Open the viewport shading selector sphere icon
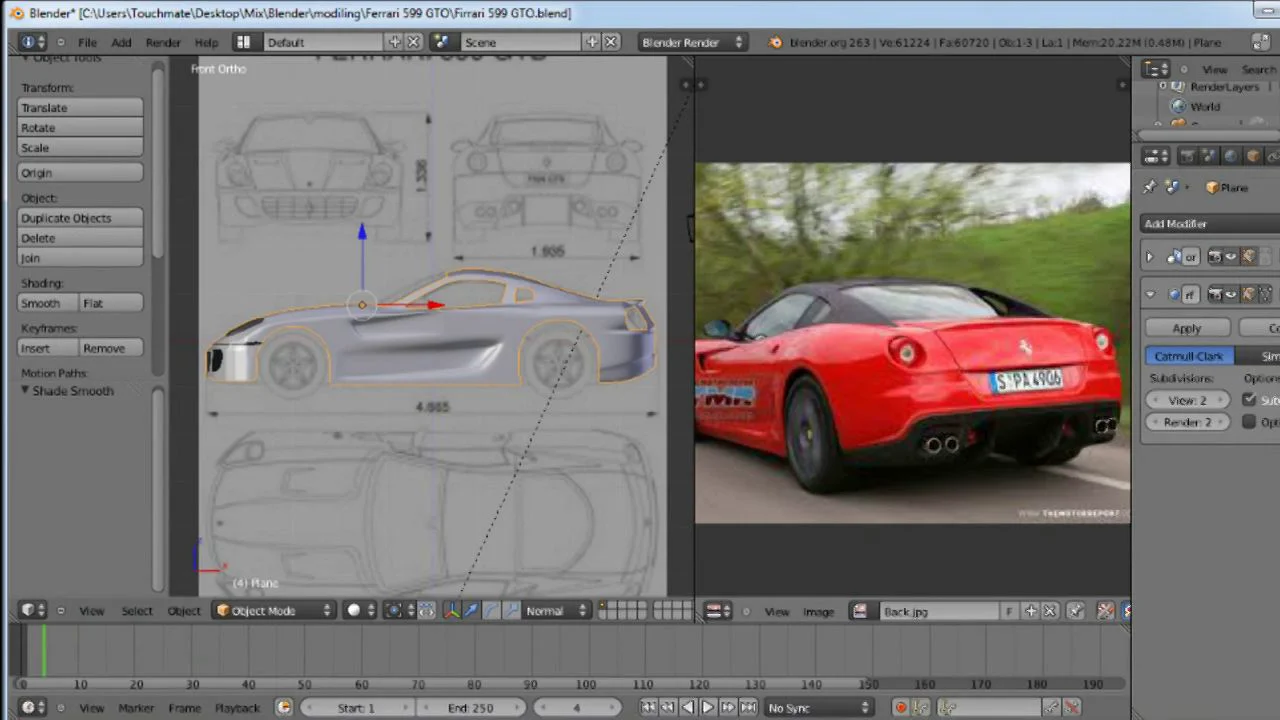Image resolution: width=1280 pixels, height=720 pixels. coord(359,610)
